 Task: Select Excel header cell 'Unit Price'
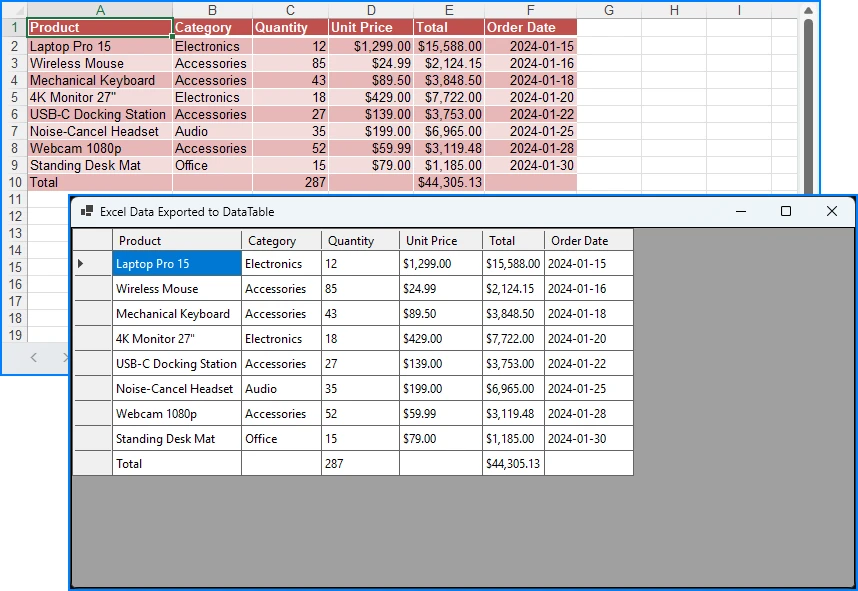[x=371, y=27]
